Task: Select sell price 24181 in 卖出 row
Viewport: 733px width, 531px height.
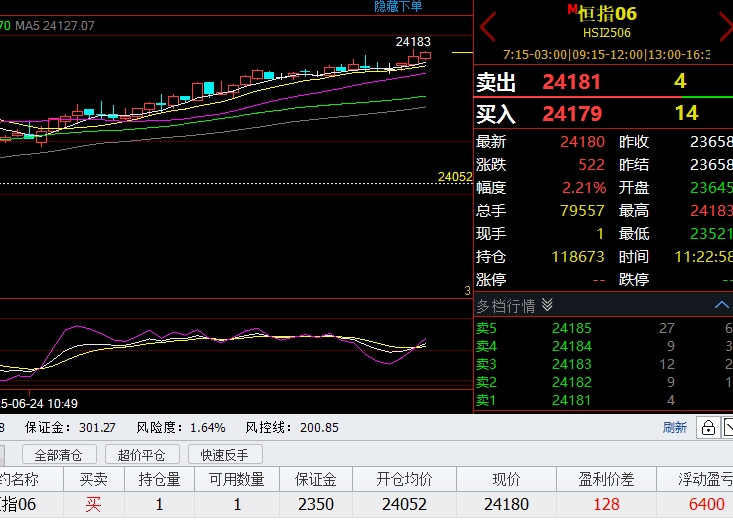Action: point(571,82)
